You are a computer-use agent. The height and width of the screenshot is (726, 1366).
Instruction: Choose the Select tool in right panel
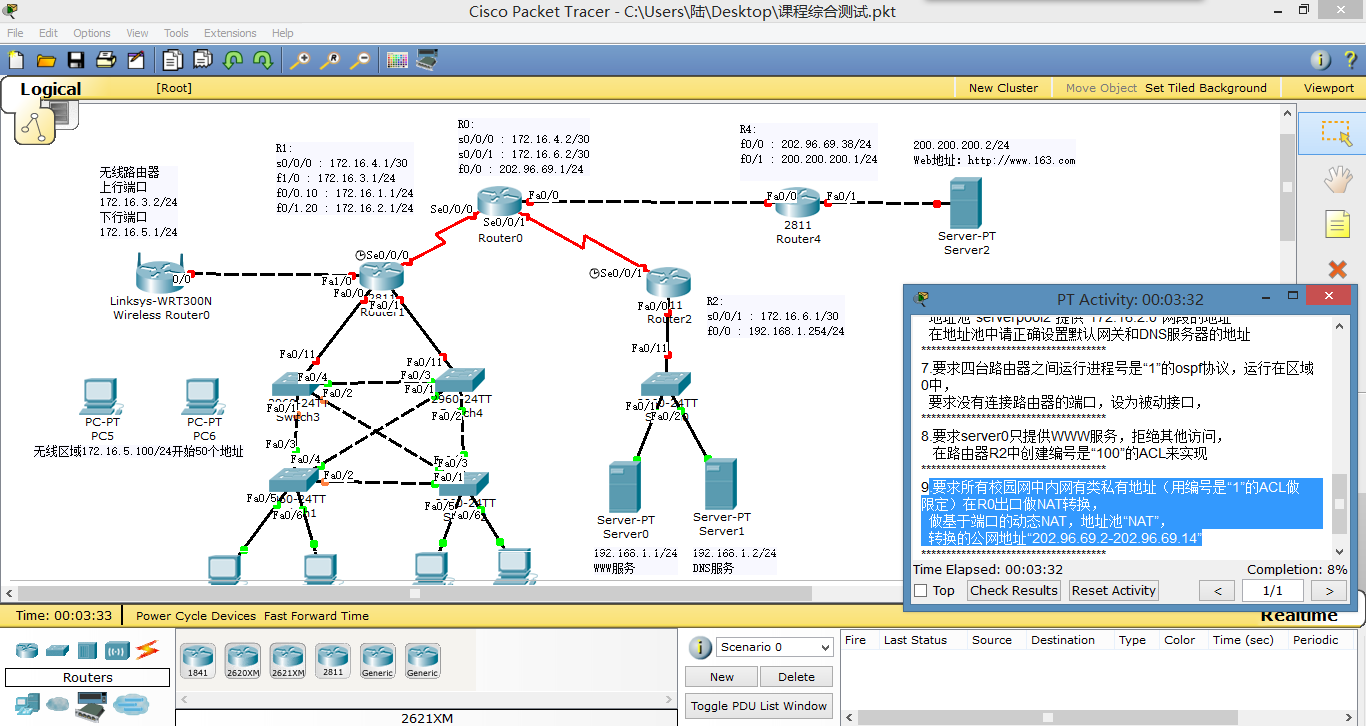point(1337,133)
